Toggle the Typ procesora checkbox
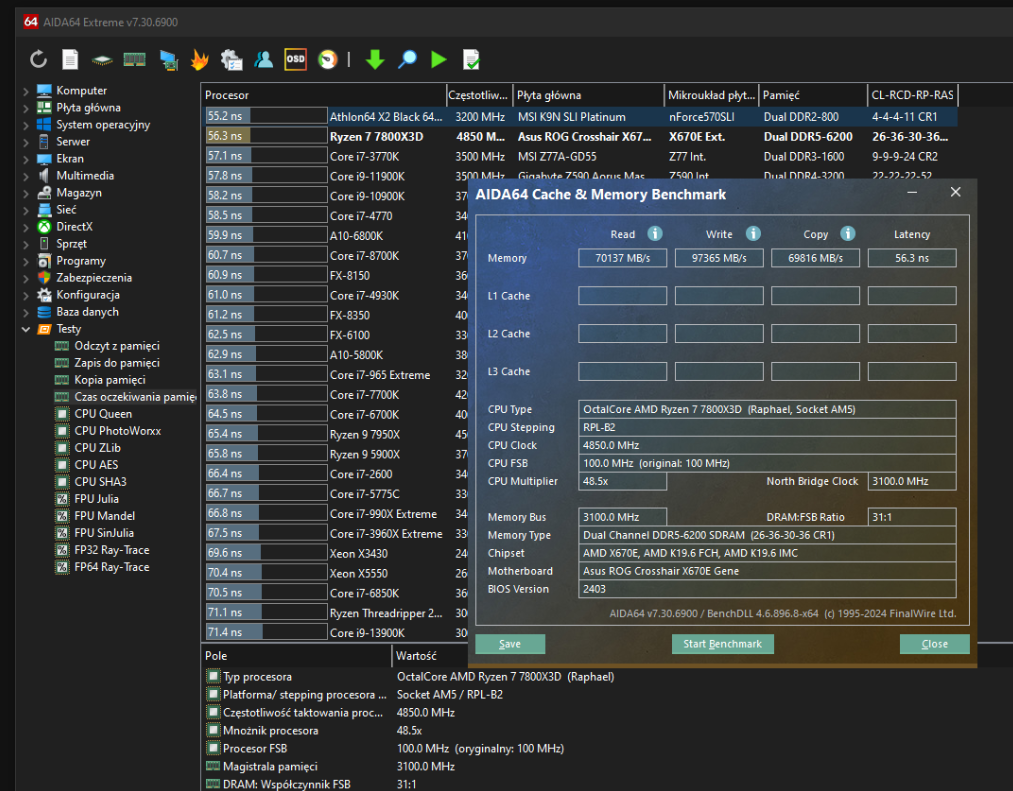 (x=213, y=677)
